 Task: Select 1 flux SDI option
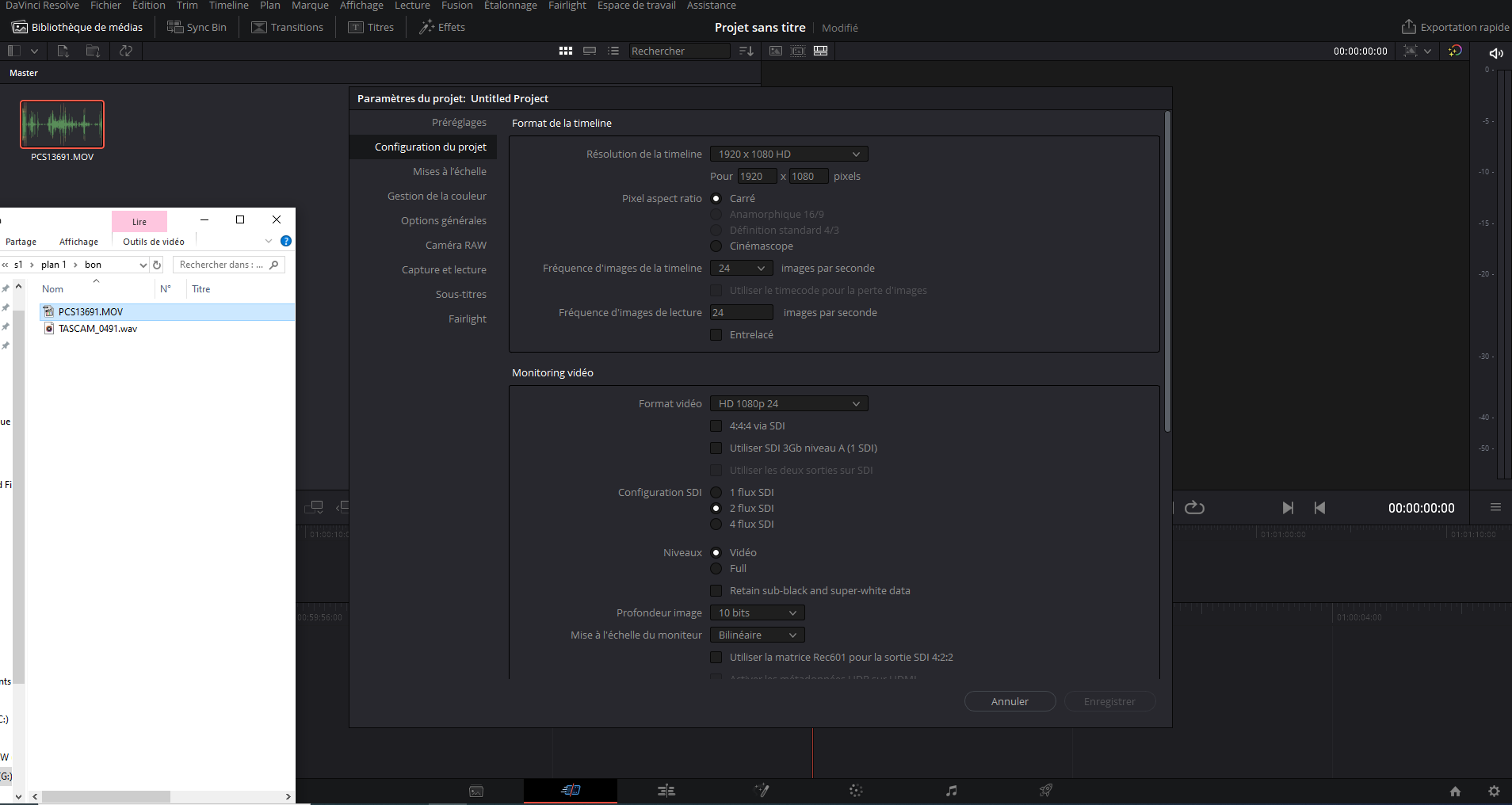point(716,493)
